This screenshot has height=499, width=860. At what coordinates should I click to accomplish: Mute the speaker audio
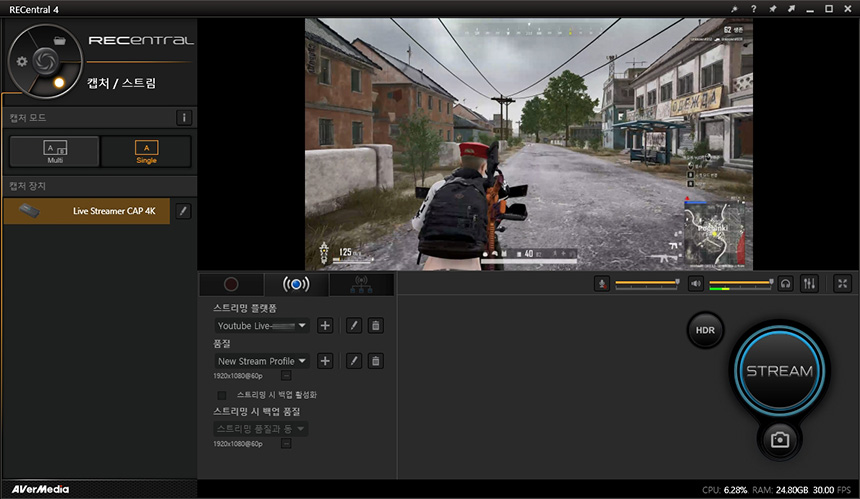[695, 284]
